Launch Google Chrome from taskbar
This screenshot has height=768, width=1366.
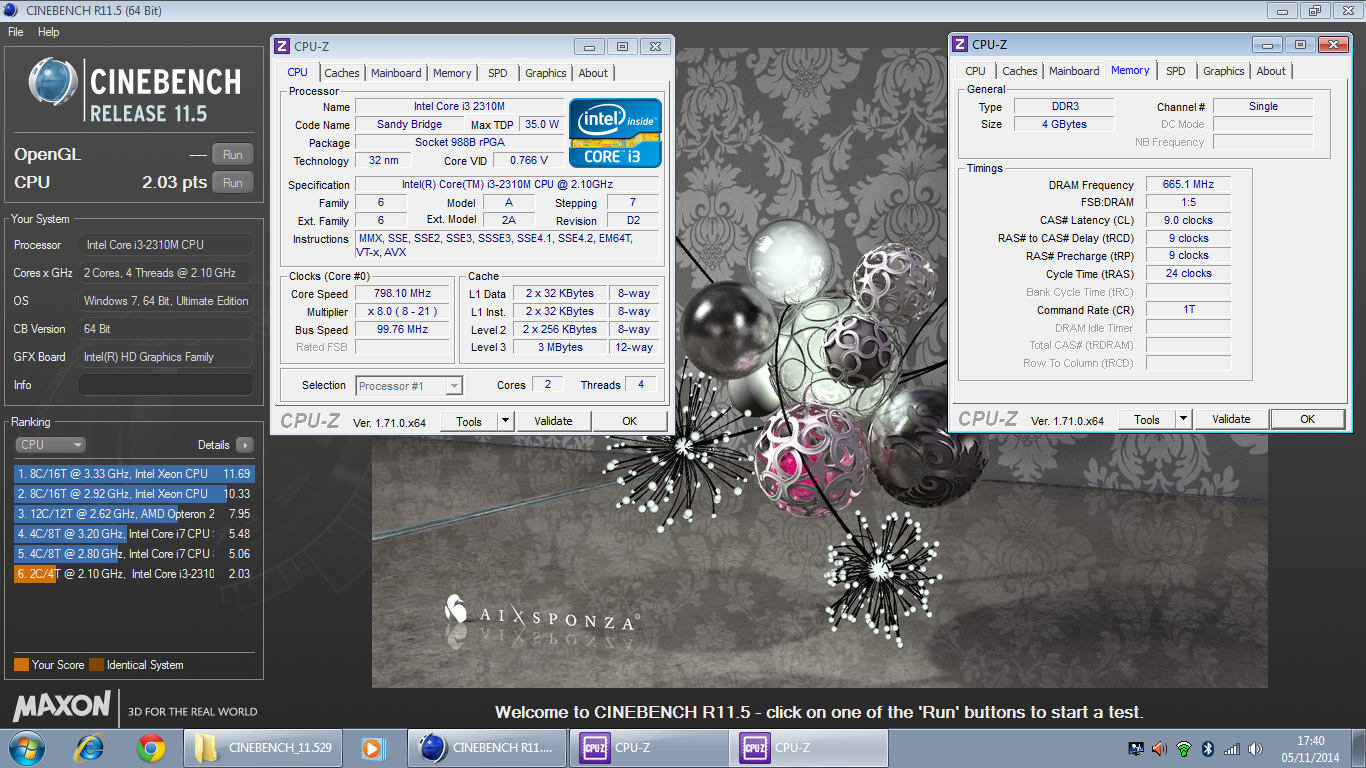151,748
